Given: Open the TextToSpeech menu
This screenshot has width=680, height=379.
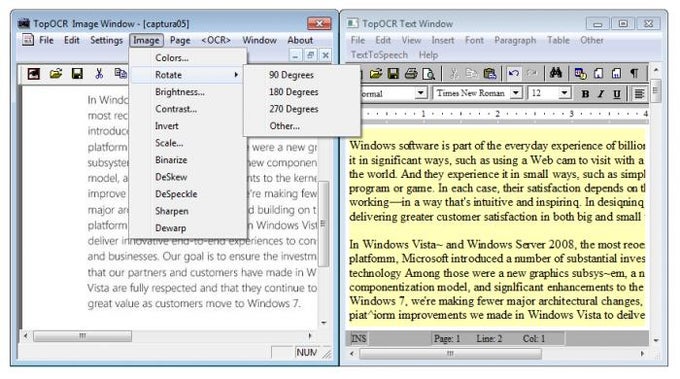Looking at the screenshot, I should point(379,55).
